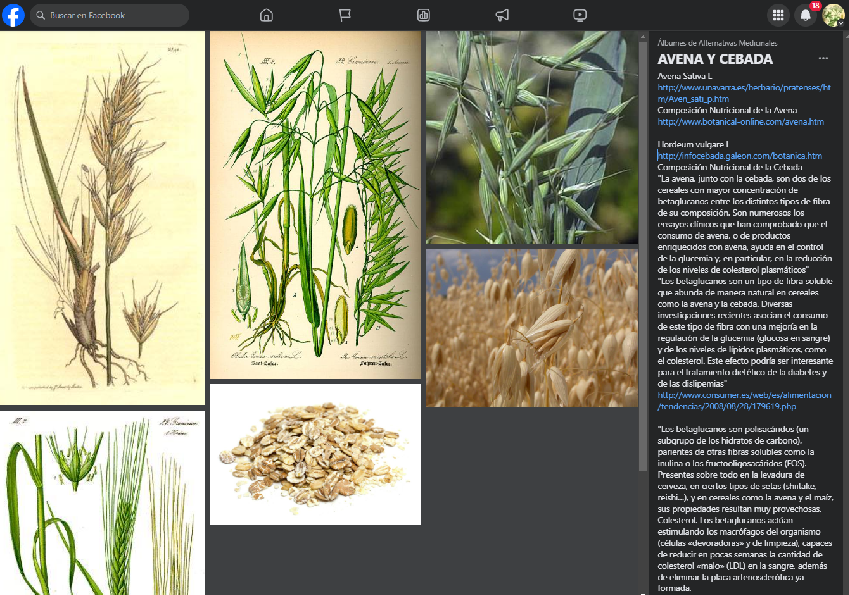Open the green oat plant photograph
Viewport: 849px width, 595px height.
pyautogui.click(x=532, y=137)
